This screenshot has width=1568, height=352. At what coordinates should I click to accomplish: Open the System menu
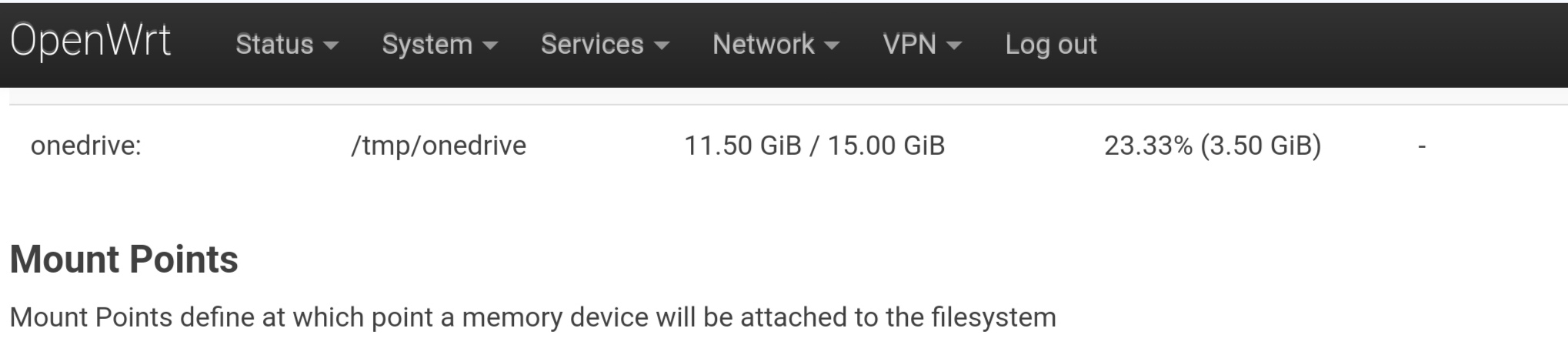tap(439, 45)
